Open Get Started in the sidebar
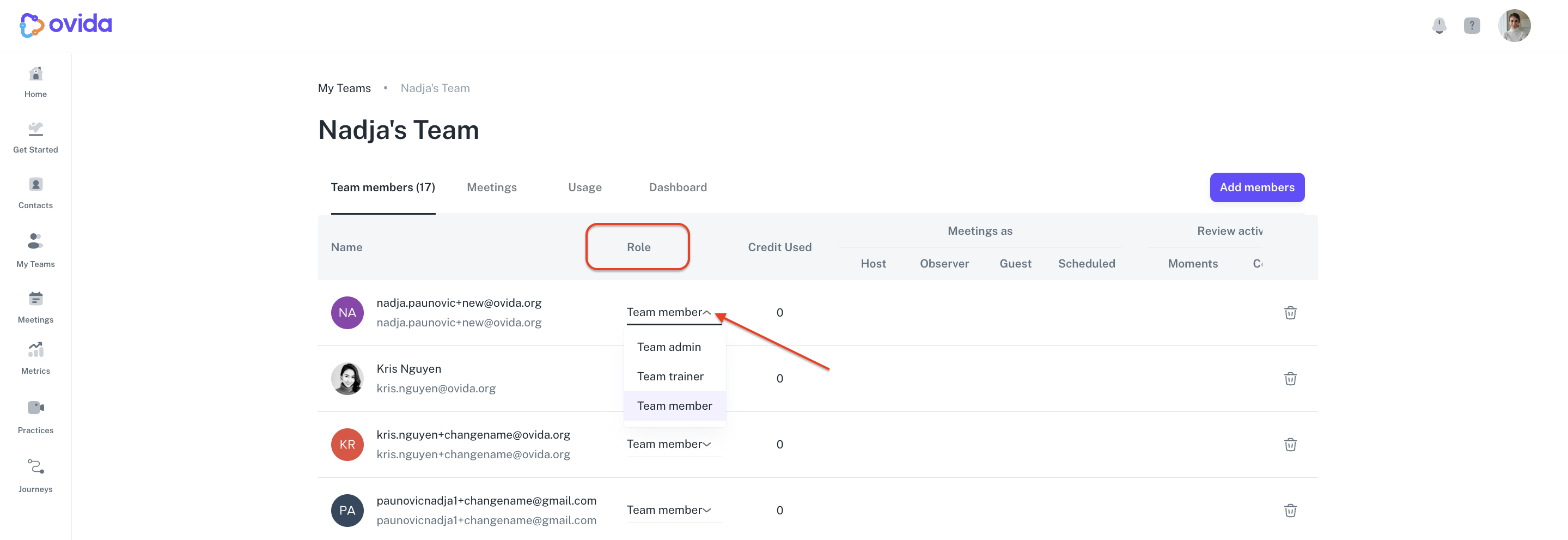The width and height of the screenshot is (1568, 540). click(35, 137)
